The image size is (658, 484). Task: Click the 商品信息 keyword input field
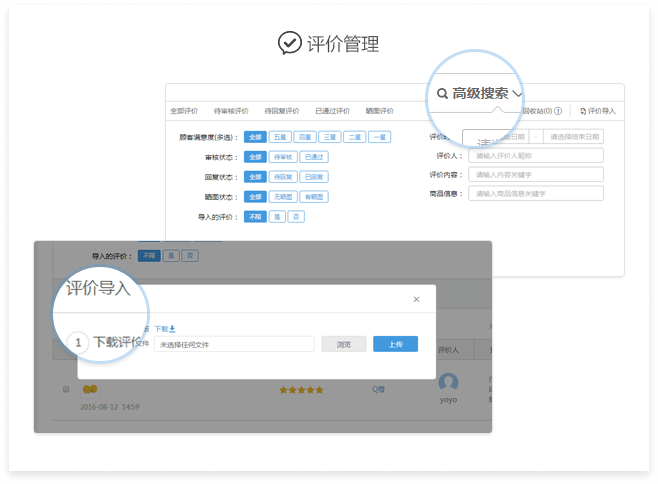[537, 193]
